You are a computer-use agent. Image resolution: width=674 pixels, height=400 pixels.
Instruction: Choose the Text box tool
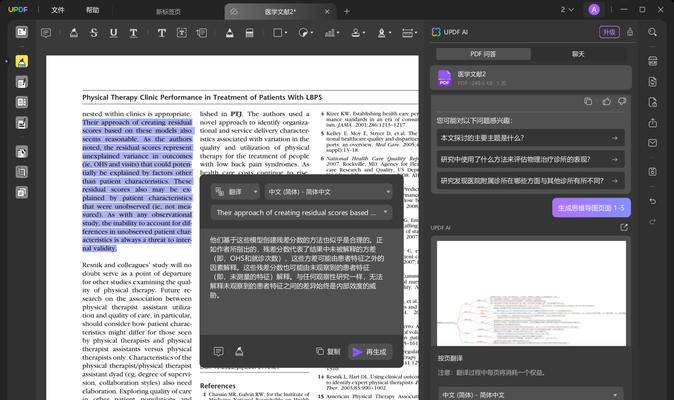[x=182, y=33]
